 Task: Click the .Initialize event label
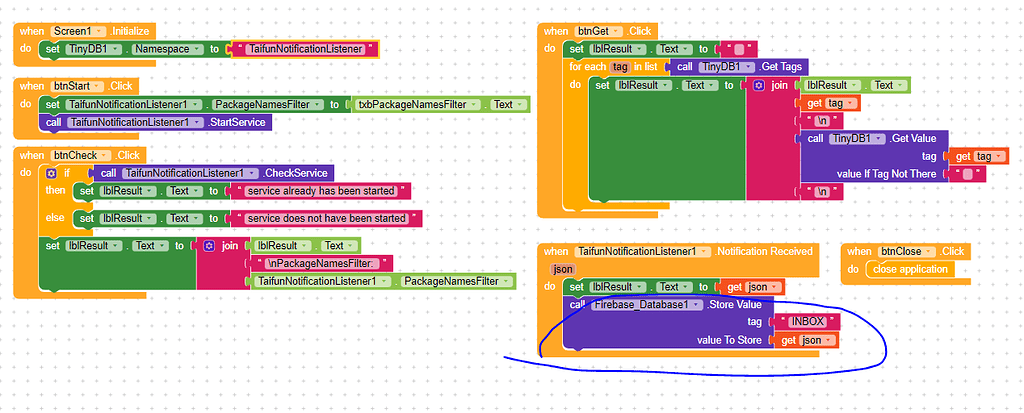click(x=129, y=31)
